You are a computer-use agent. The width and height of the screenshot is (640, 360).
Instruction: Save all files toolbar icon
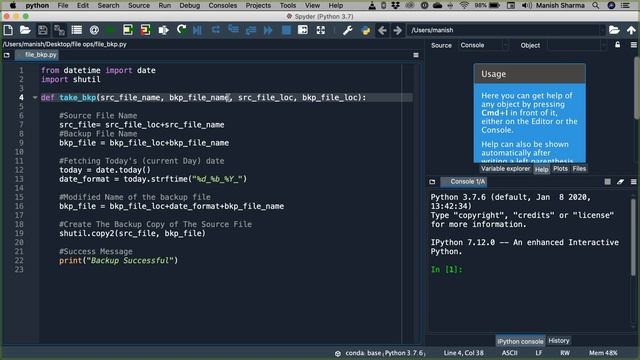click(60, 30)
